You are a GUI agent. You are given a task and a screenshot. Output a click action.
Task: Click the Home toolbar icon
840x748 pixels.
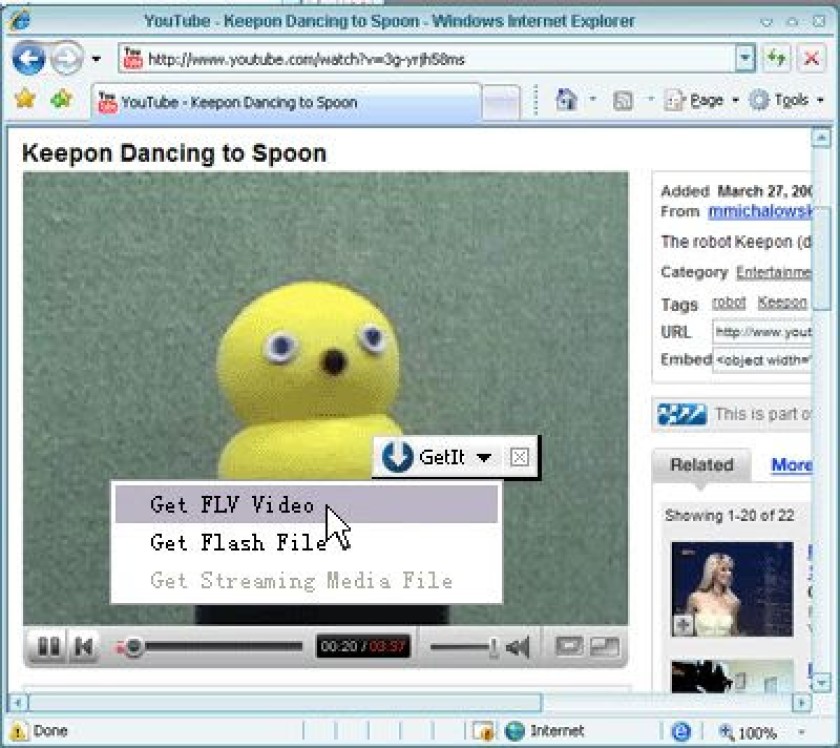click(566, 100)
